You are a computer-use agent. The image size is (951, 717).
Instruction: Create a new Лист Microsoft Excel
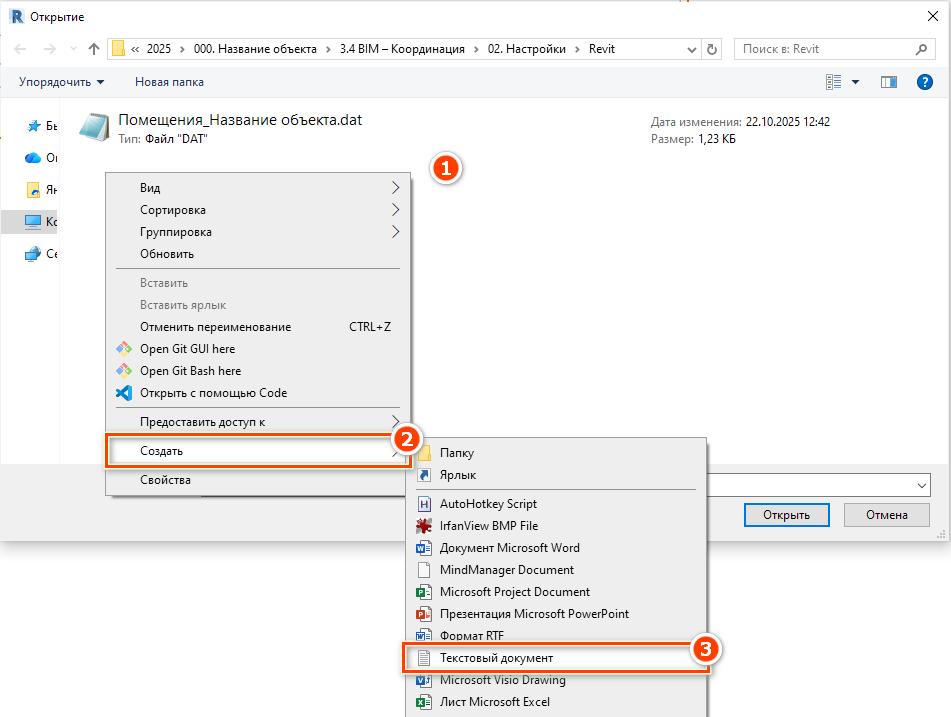[x=494, y=702]
